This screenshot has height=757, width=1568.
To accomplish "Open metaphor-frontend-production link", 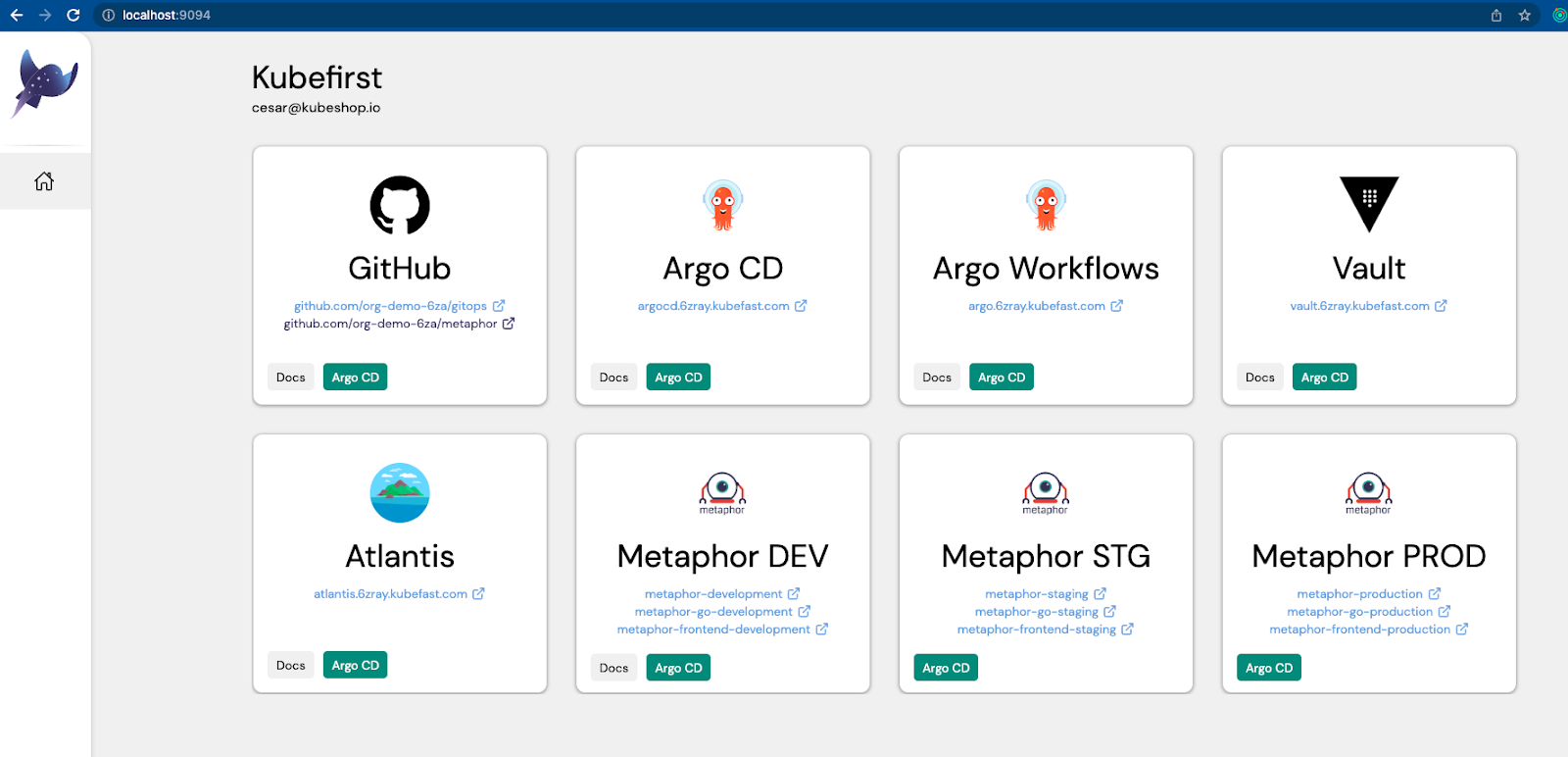I will (x=1359, y=630).
